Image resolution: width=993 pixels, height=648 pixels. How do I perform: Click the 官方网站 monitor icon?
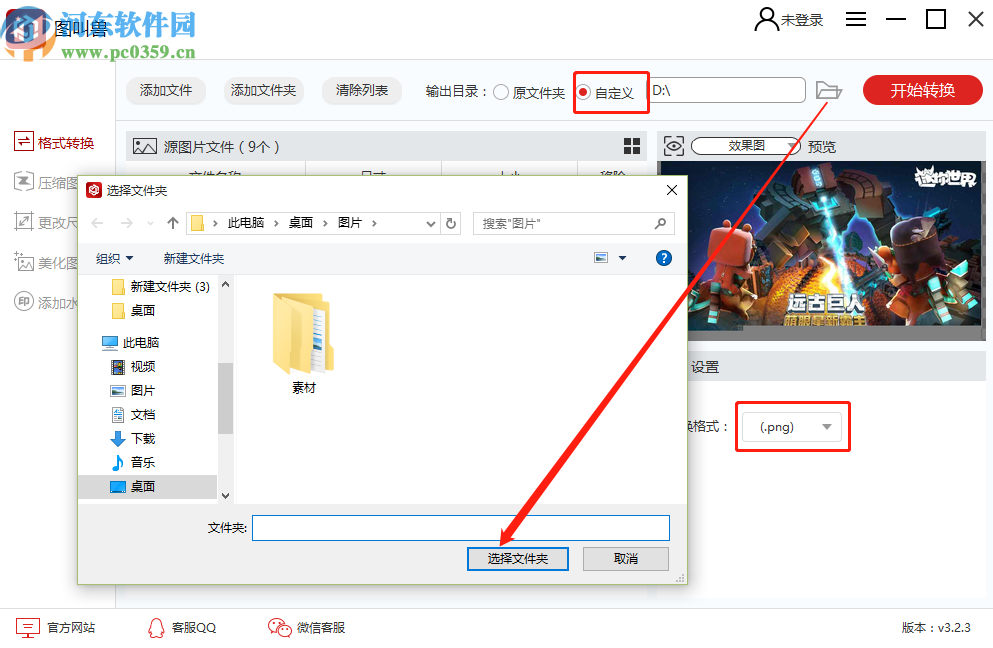(27, 628)
